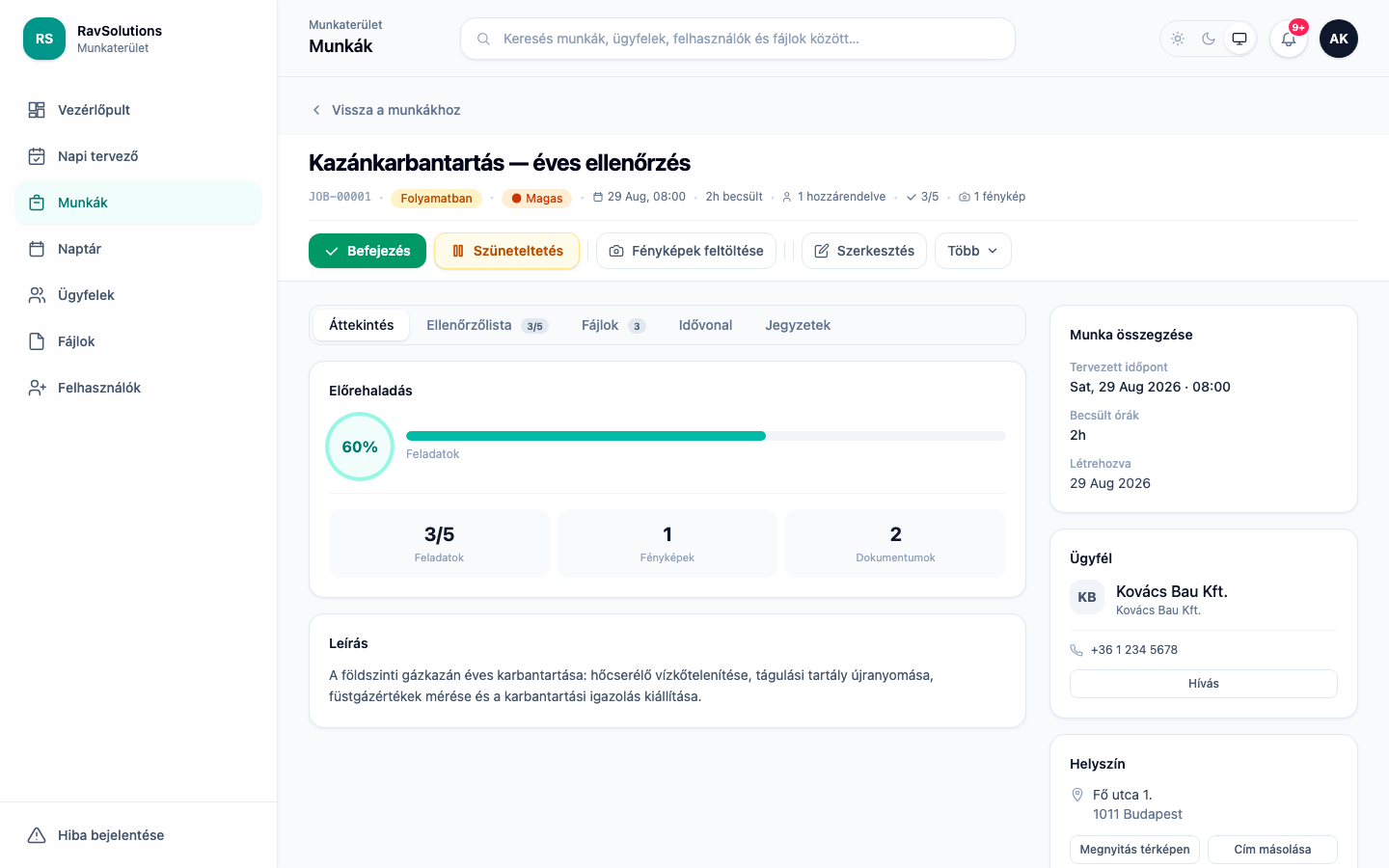The image size is (1389, 868).
Task: Open Naptár calendar page
Action: click(x=139, y=249)
